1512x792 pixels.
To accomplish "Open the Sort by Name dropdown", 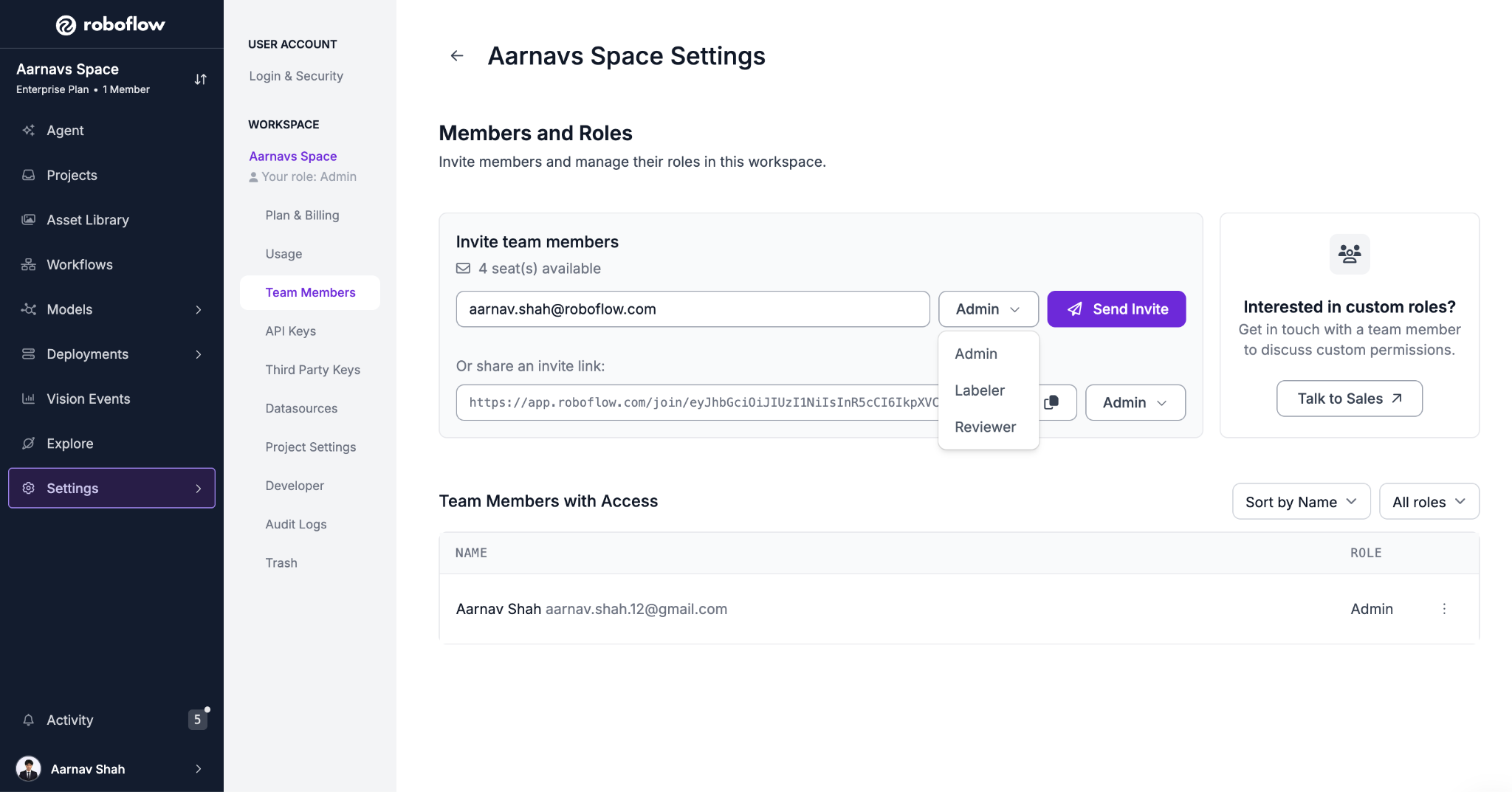I will 1302,502.
